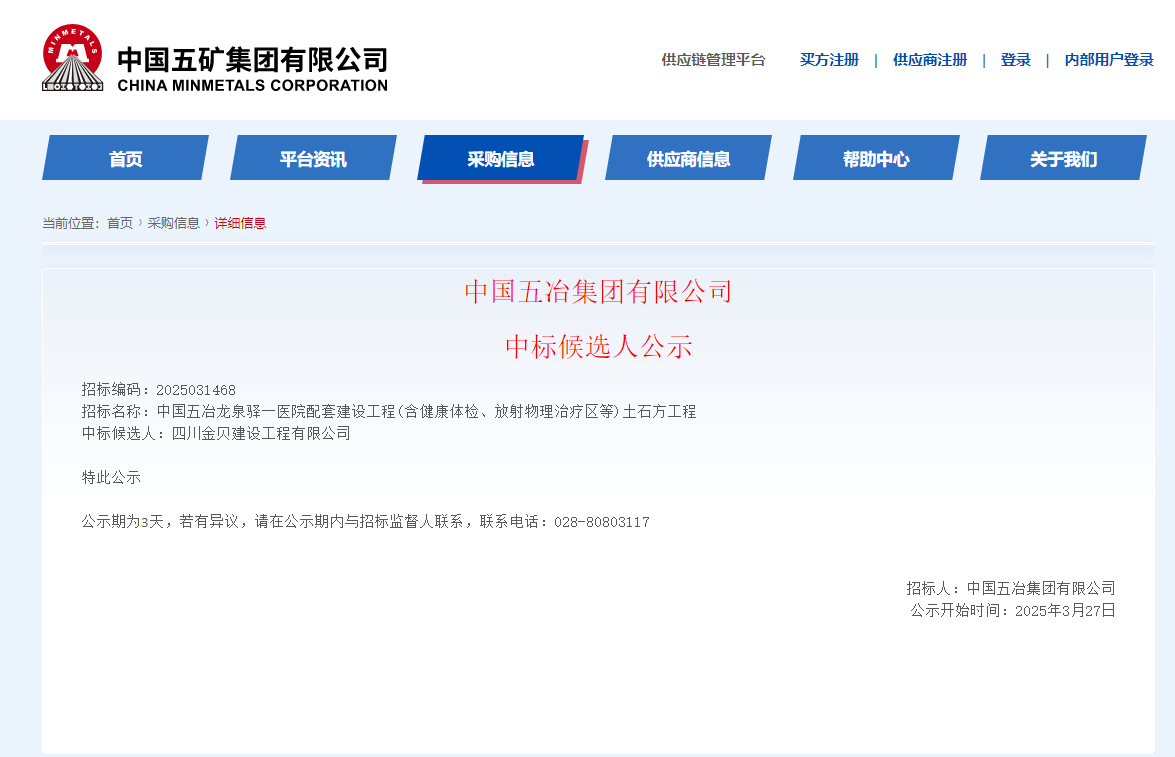The width and height of the screenshot is (1175, 757).
Task: Open the 供应商信息 navigation tab
Action: pos(688,158)
